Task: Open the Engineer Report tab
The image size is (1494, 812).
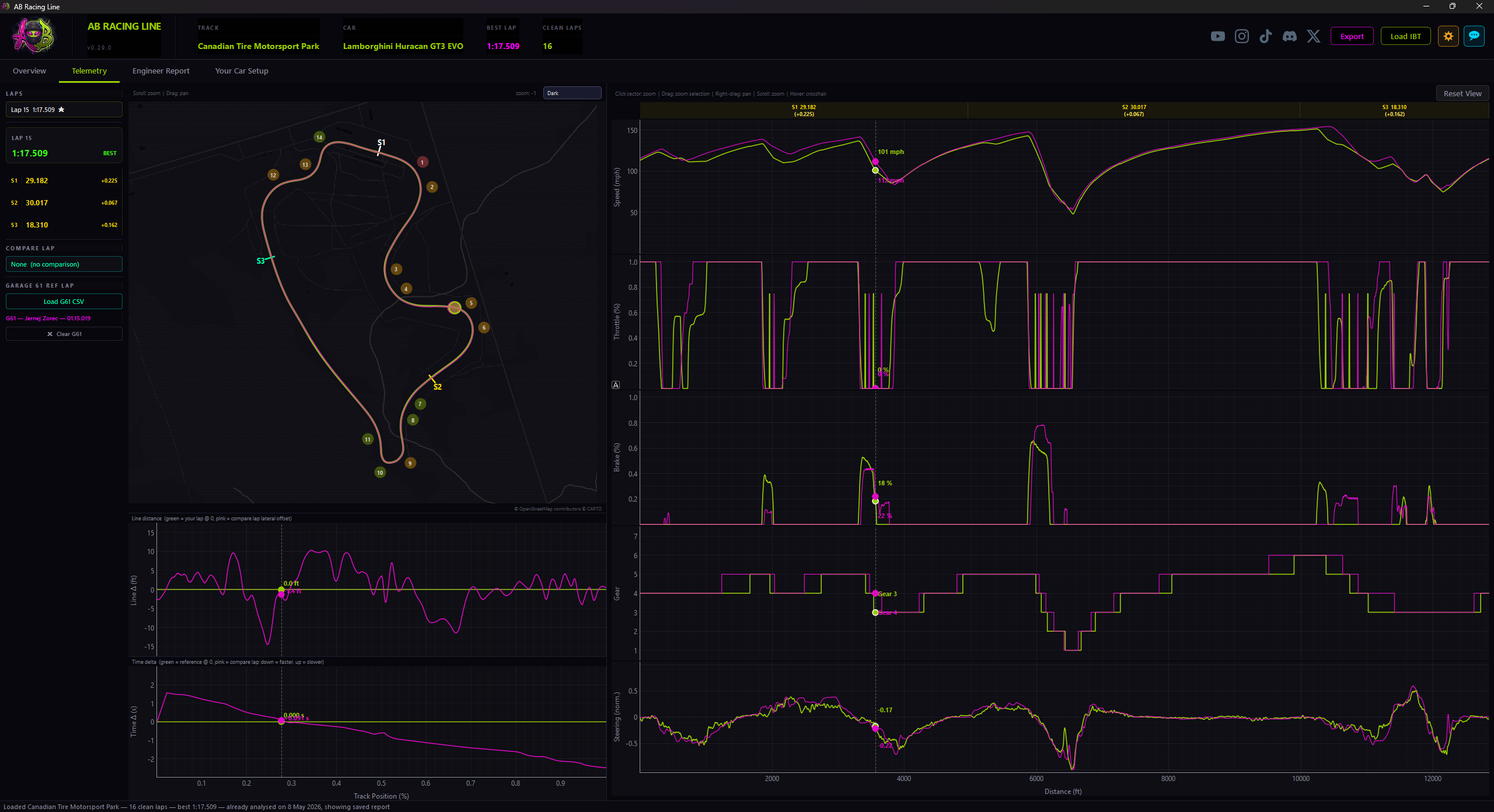Action: (x=161, y=71)
